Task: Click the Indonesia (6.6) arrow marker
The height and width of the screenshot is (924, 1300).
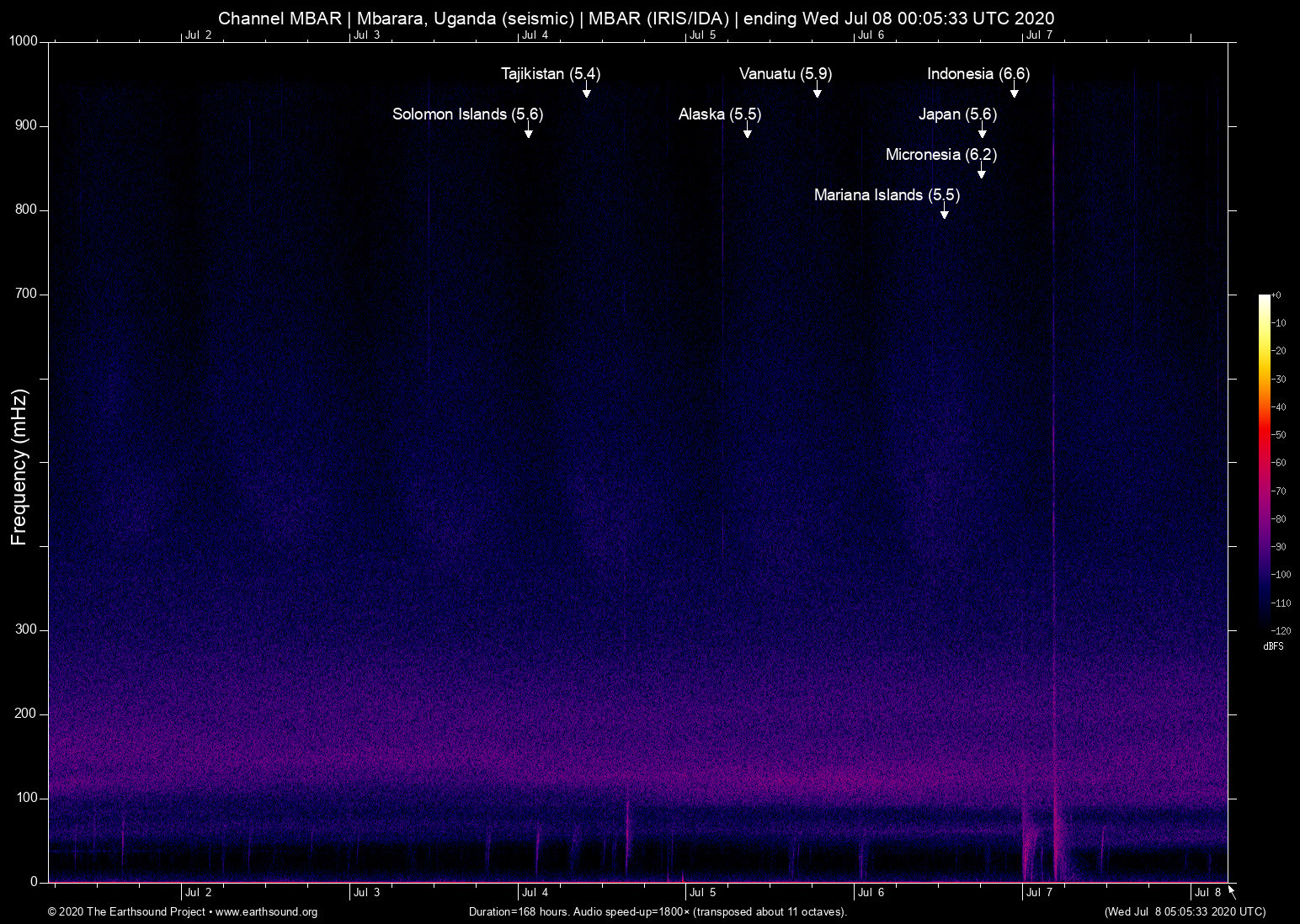Action: pyautogui.click(x=1014, y=92)
